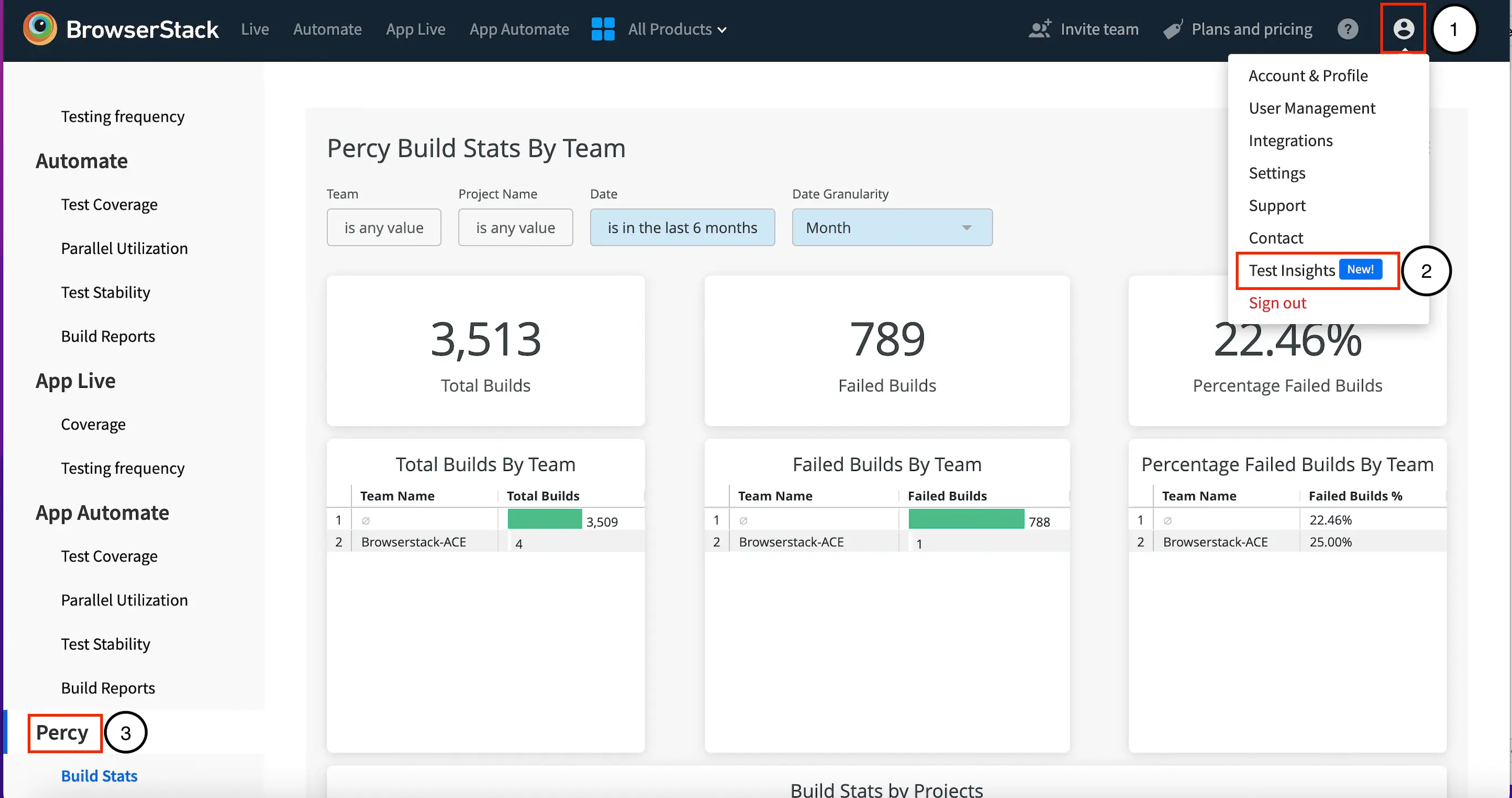The width and height of the screenshot is (1512, 798).
Task: Open App Automate in top navigation
Action: point(519,29)
